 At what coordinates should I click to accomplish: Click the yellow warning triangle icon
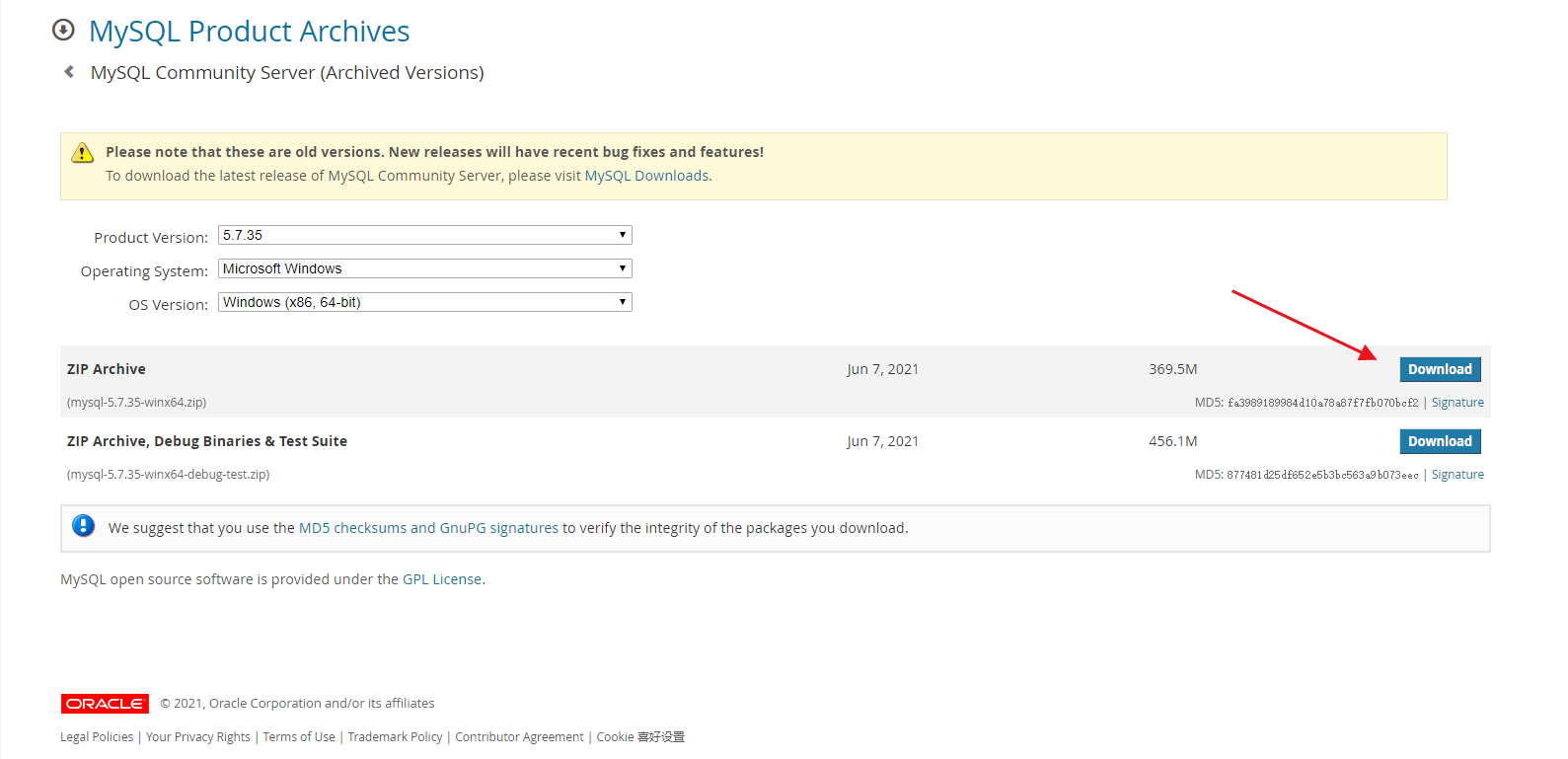click(x=83, y=153)
